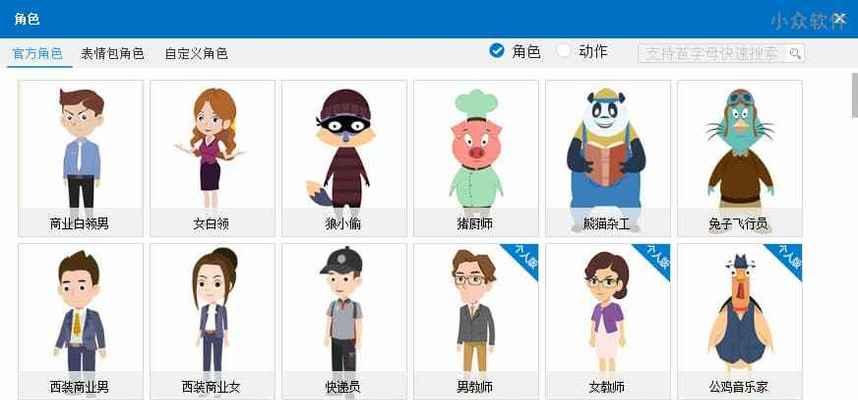Choose the 快递员 courier character
This screenshot has width=858, height=400.
coord(344,322)
